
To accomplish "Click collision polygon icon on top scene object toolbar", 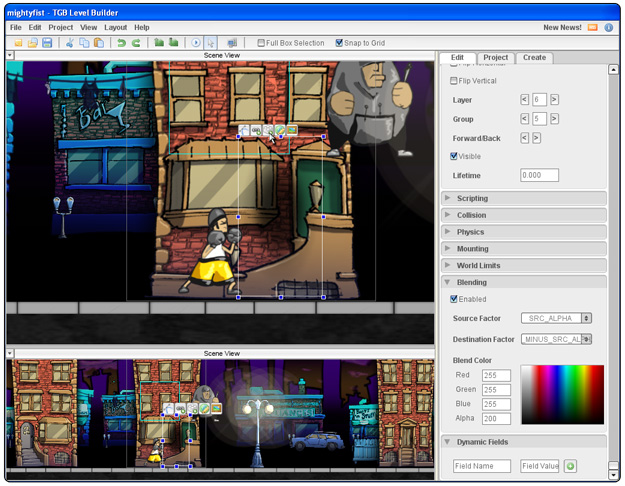I will pos(268,130).
